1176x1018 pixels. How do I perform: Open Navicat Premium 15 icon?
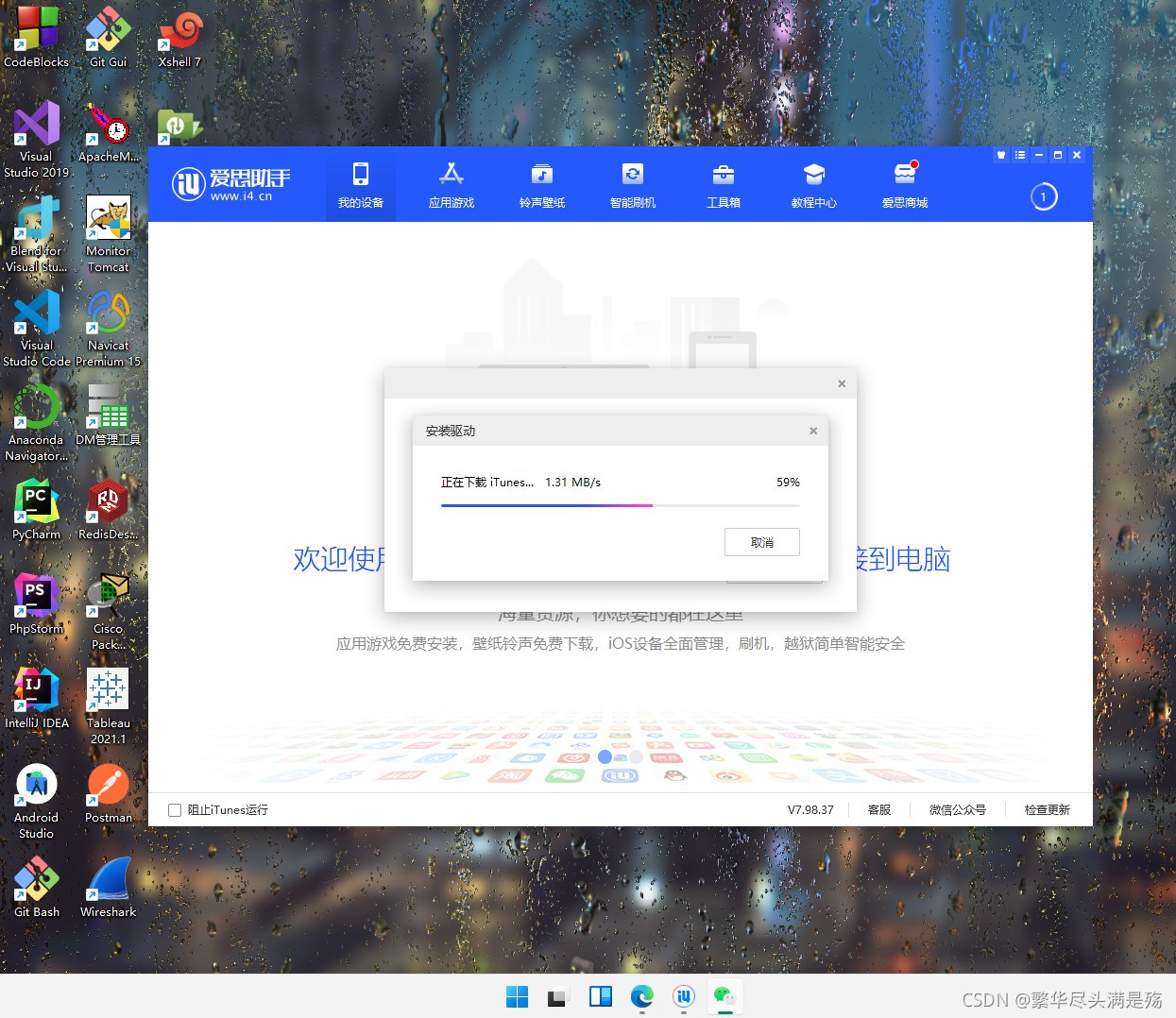pos(109,328)
